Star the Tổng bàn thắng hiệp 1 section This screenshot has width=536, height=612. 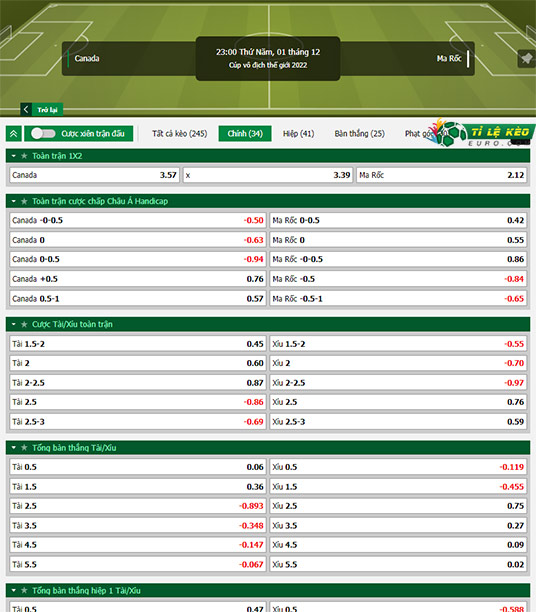[24, 591]
